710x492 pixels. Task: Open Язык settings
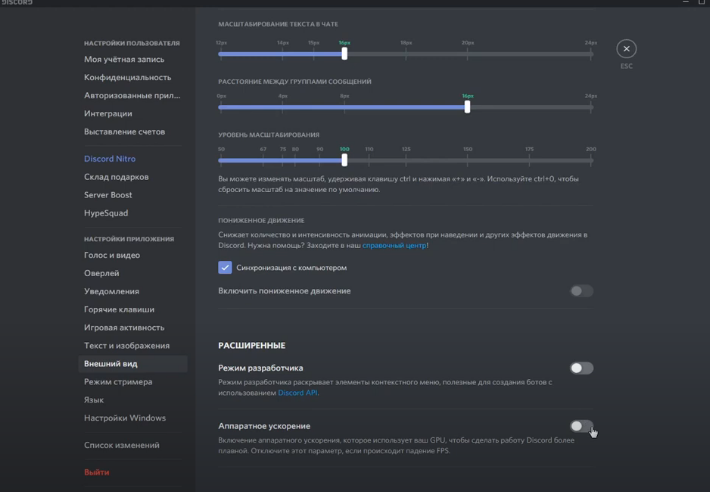pyautogui.click(x=94, y=400)
